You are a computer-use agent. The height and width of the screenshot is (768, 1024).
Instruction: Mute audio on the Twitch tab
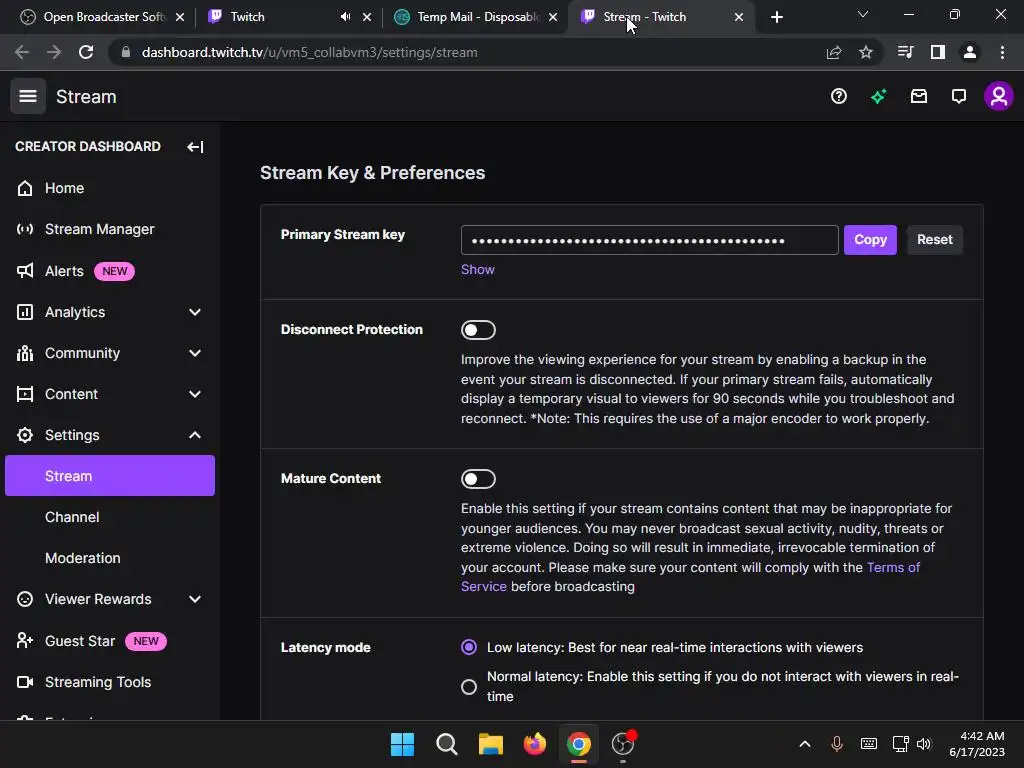[x=345, y=17]
